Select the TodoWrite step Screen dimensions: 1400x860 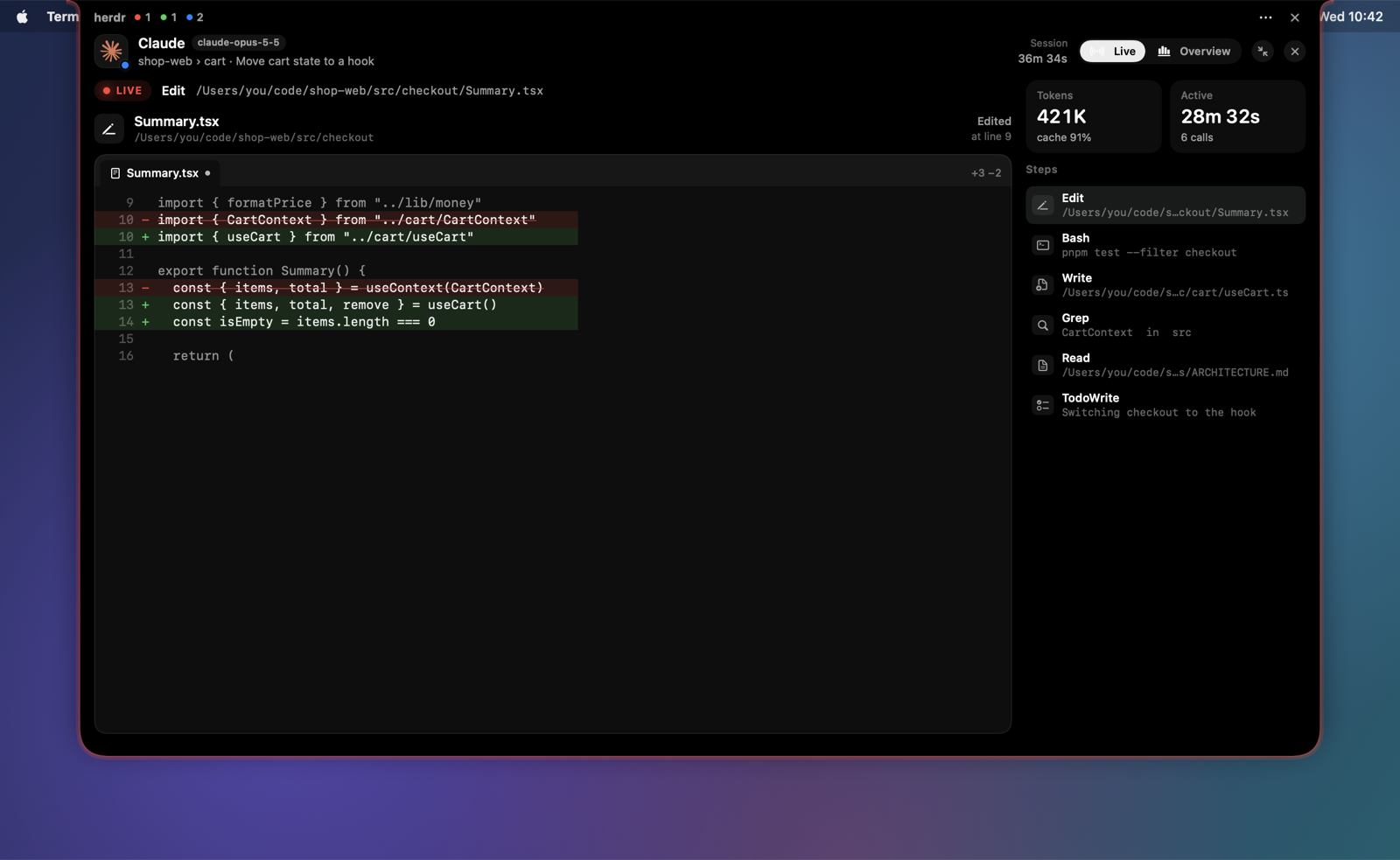[1165, 405]
